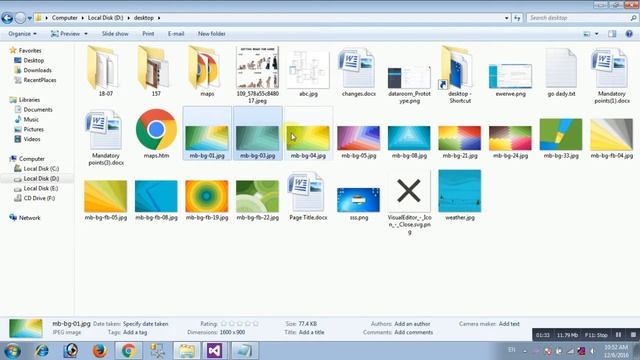Select mb-bg-fb-19.jpg image
Screen dimensions: 640x360
[207, 200]
